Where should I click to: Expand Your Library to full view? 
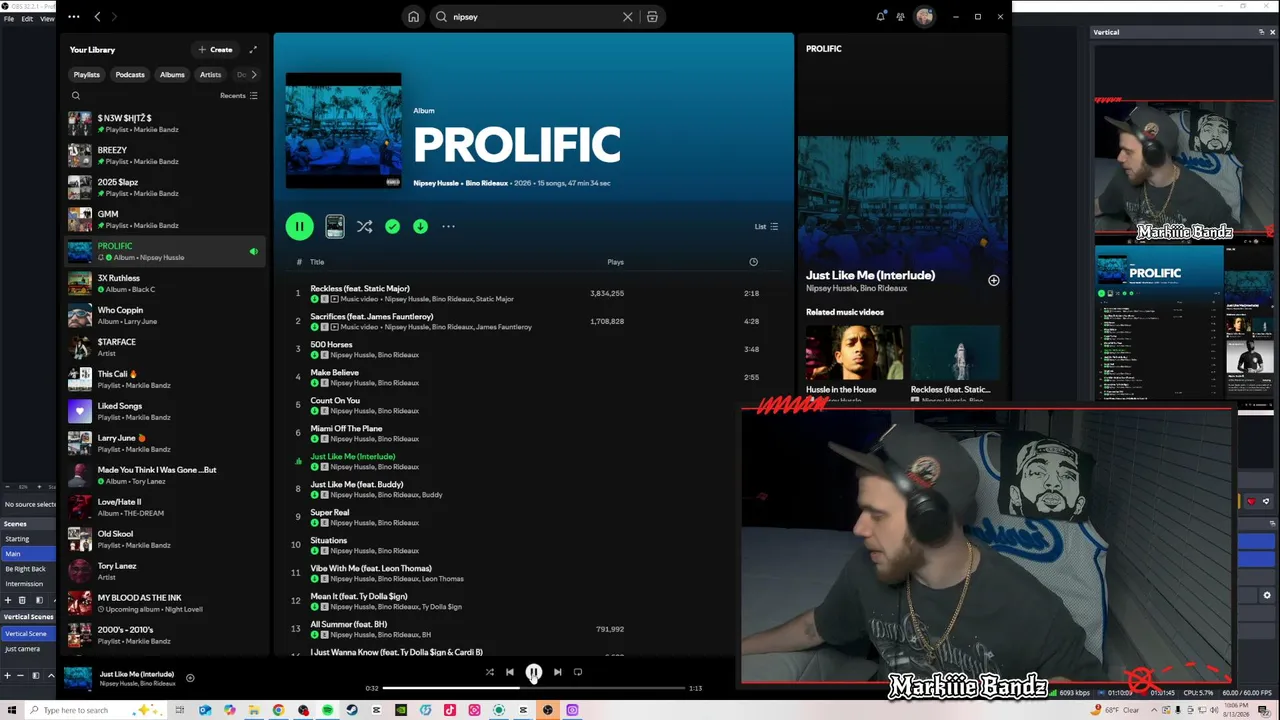(x=253, y=49)
